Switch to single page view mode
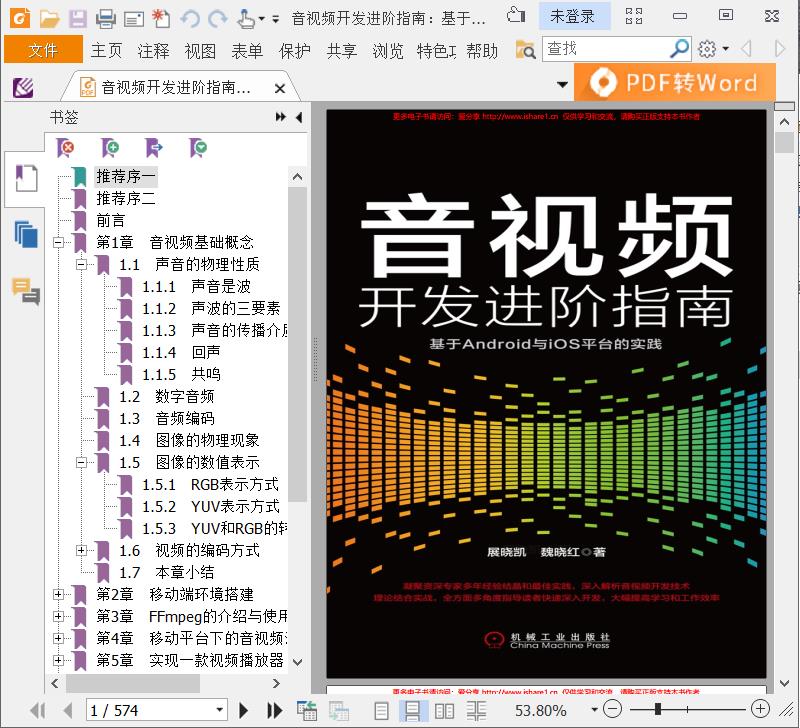Screen dimensions: 800x728 click(x=381, y=711)
